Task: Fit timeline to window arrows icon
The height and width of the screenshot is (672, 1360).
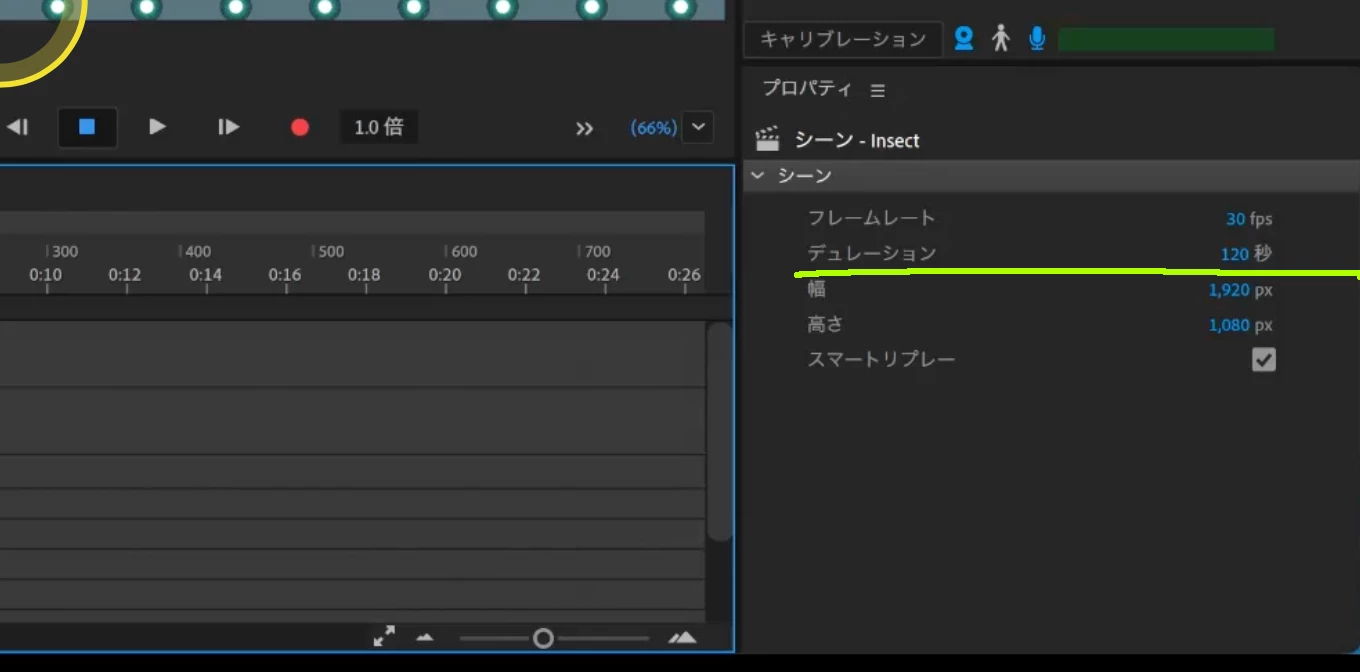Action: pyautogui.click(x=384, y=636)
